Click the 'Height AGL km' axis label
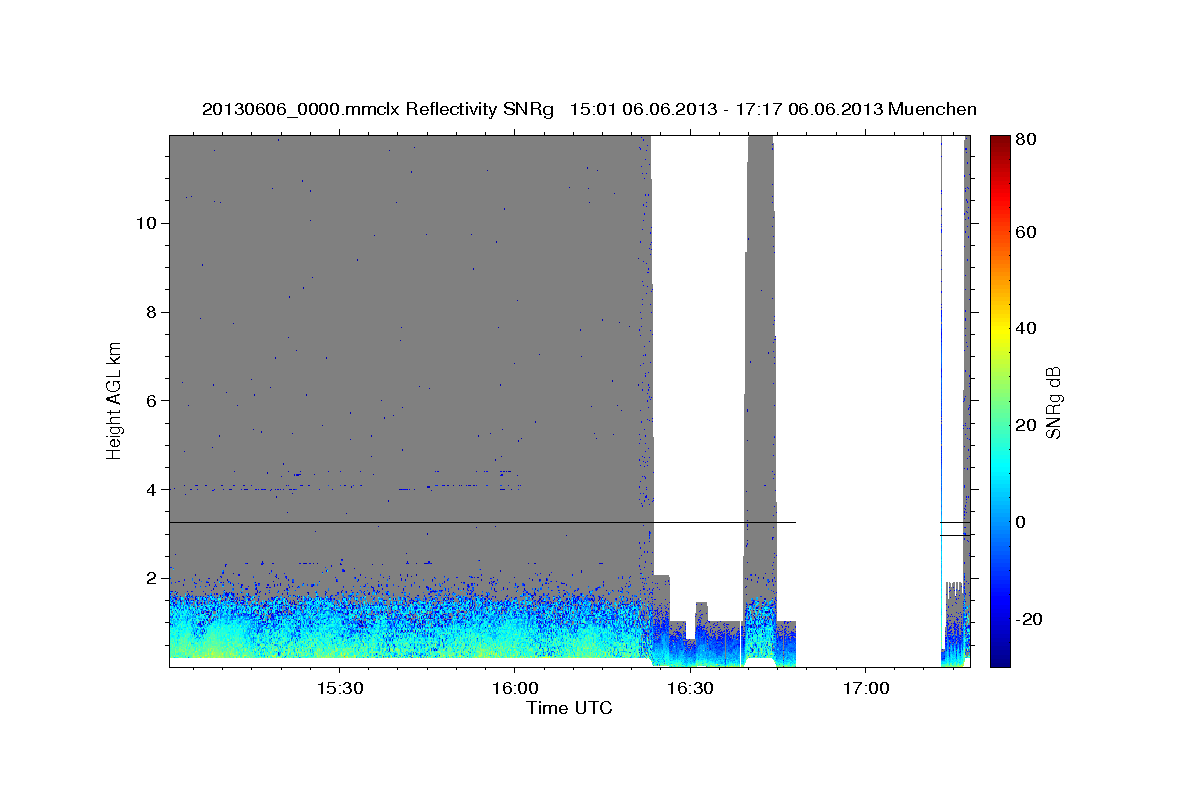This screenshot has height=800, width=1200. point(115,400)
